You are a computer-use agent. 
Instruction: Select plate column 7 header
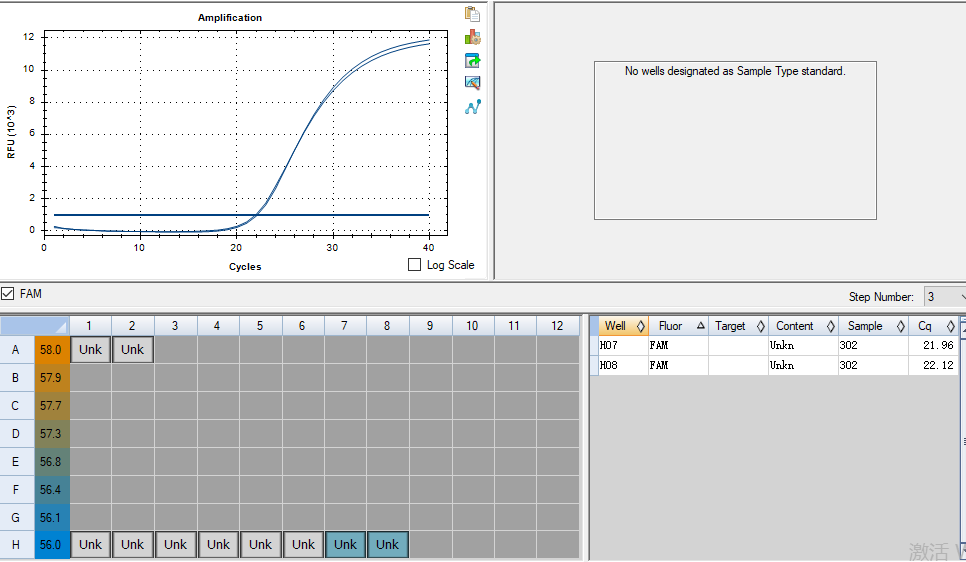345,325
